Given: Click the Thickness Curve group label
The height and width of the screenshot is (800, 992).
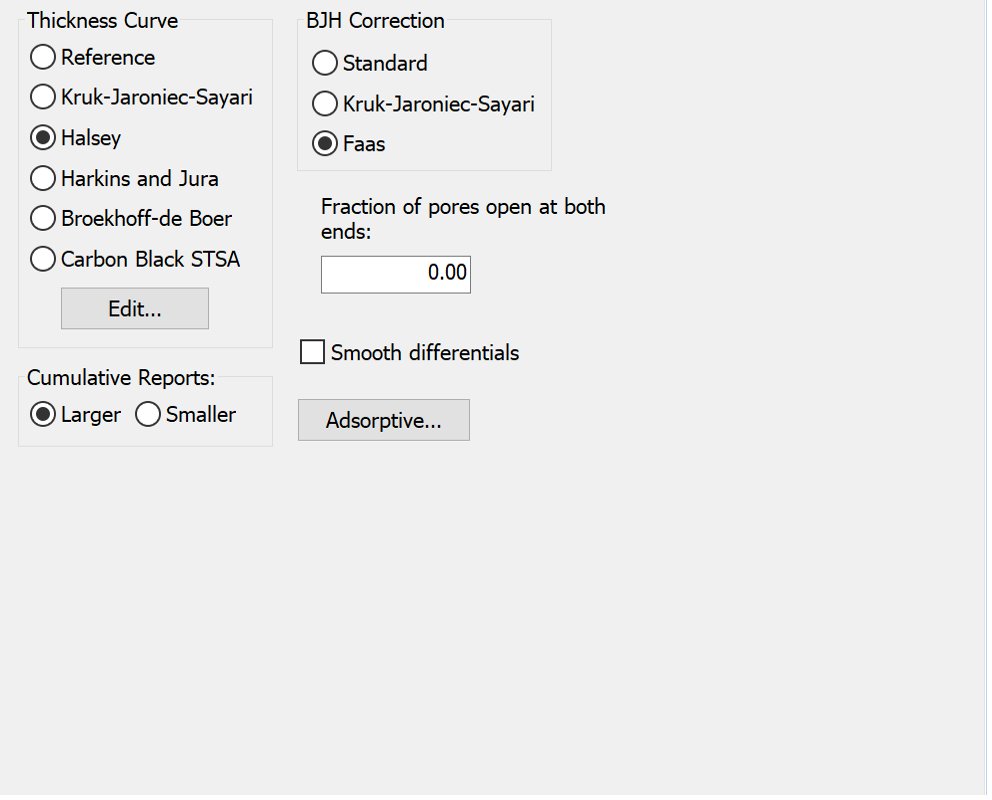Looking at the screenshot, I should point(103,21).
